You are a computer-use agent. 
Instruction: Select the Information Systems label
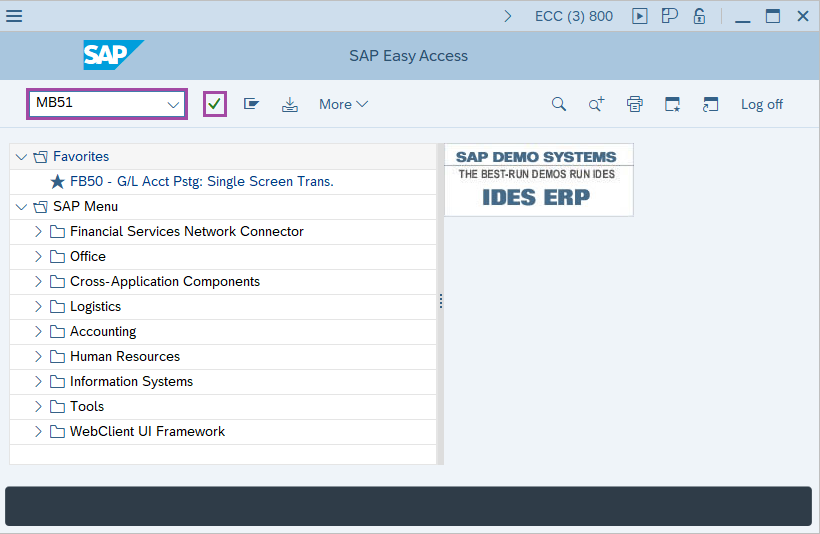(x=131, y=381)
